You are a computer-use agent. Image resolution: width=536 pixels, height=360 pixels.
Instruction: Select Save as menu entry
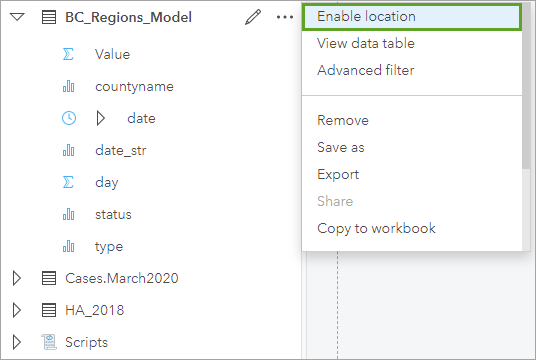tap(412, 147)
